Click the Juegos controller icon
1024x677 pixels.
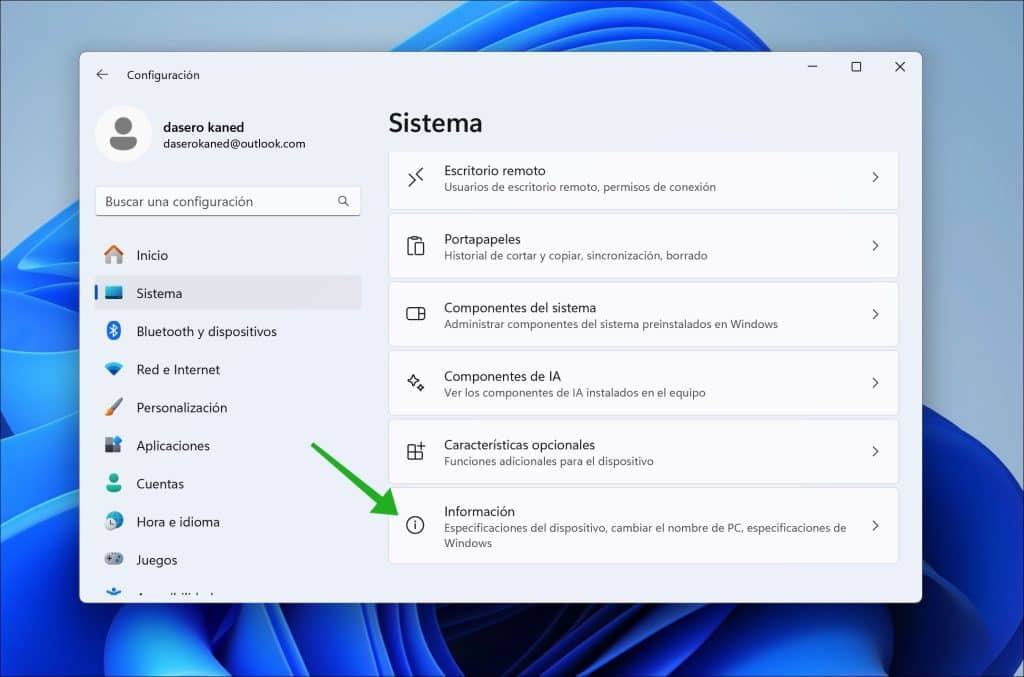click(x=114, y=559)
